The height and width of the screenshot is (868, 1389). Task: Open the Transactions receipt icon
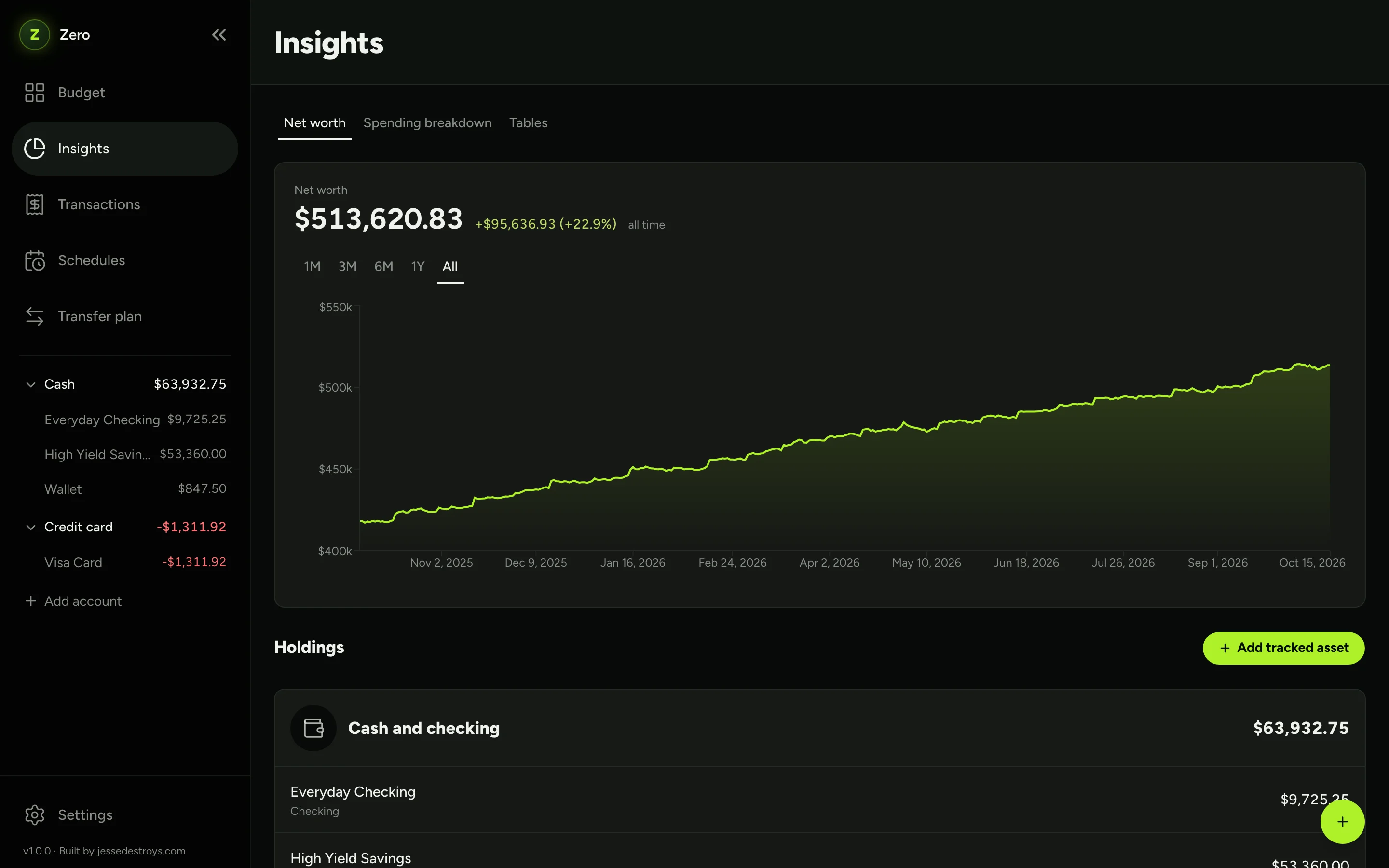34,204
